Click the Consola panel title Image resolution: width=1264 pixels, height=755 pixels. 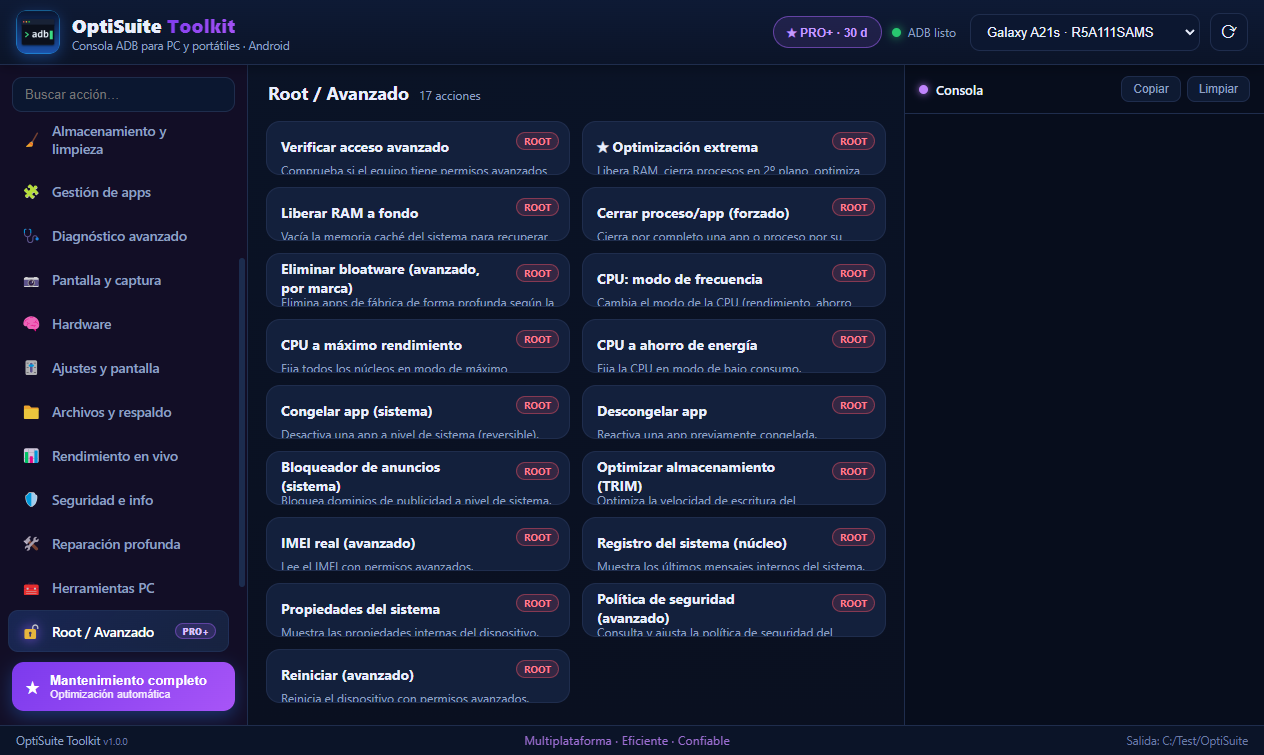959,90
